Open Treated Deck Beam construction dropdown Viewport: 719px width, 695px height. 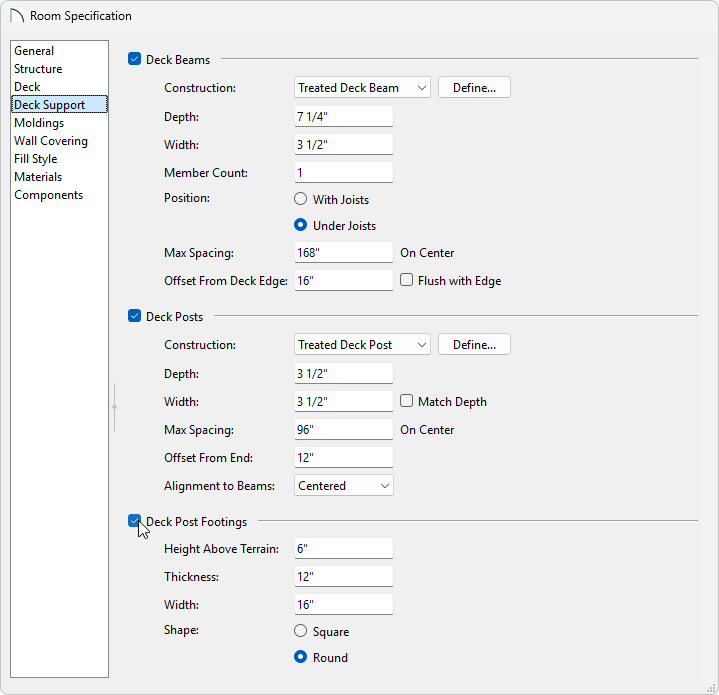point(362,88)
